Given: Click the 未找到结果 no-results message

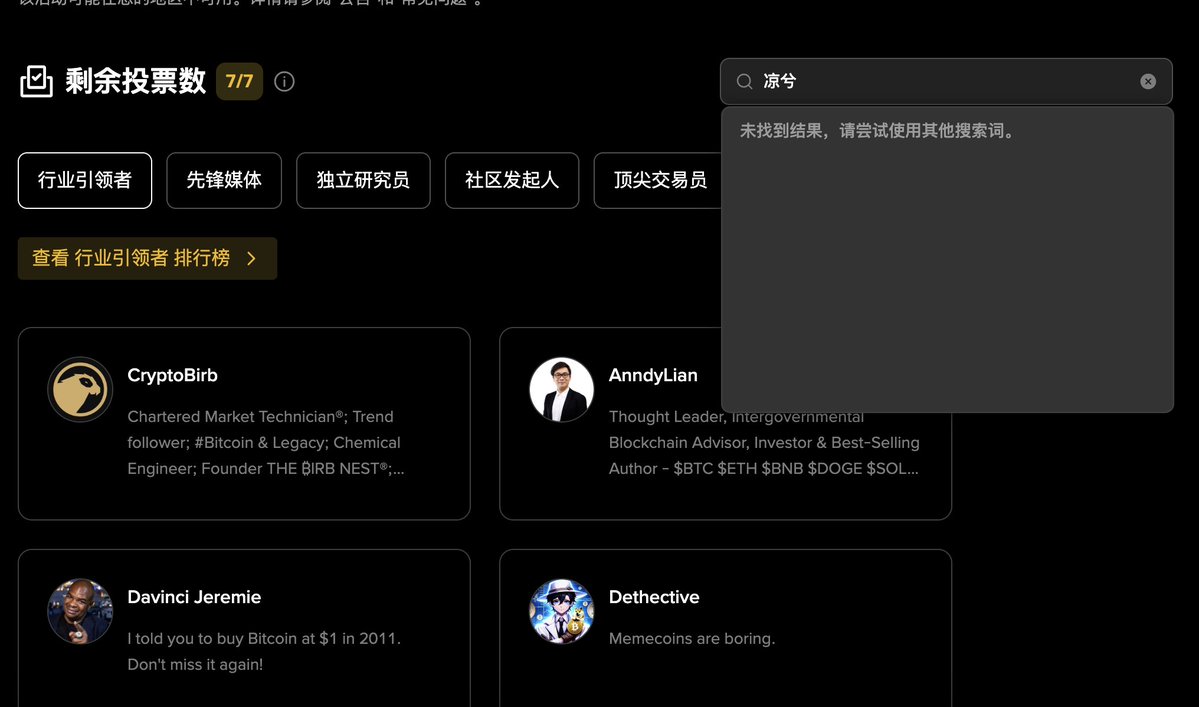Looking at the screenshot, I should click(x=879, y=131).
